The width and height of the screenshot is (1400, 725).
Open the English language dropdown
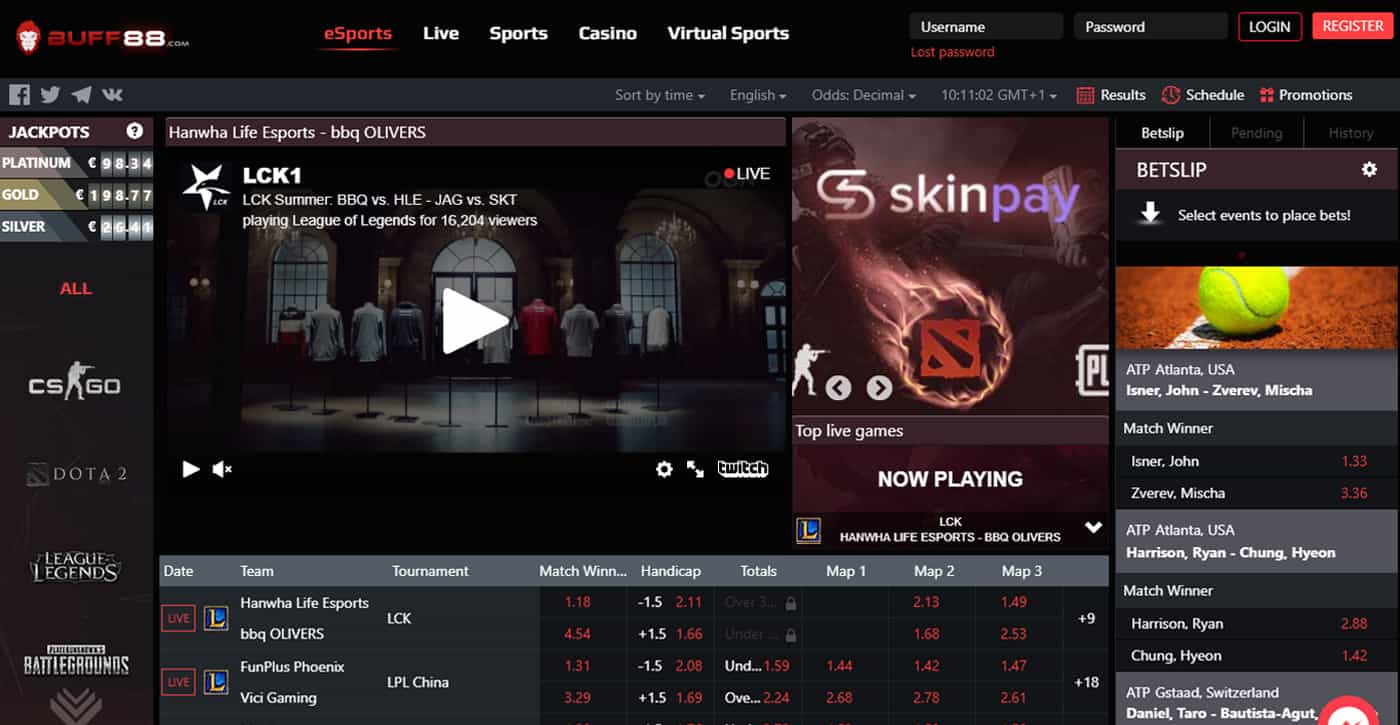coord(758,95)
